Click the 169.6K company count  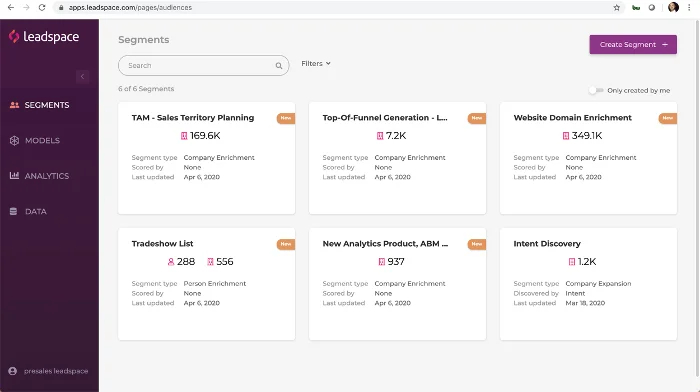(205, 136)
